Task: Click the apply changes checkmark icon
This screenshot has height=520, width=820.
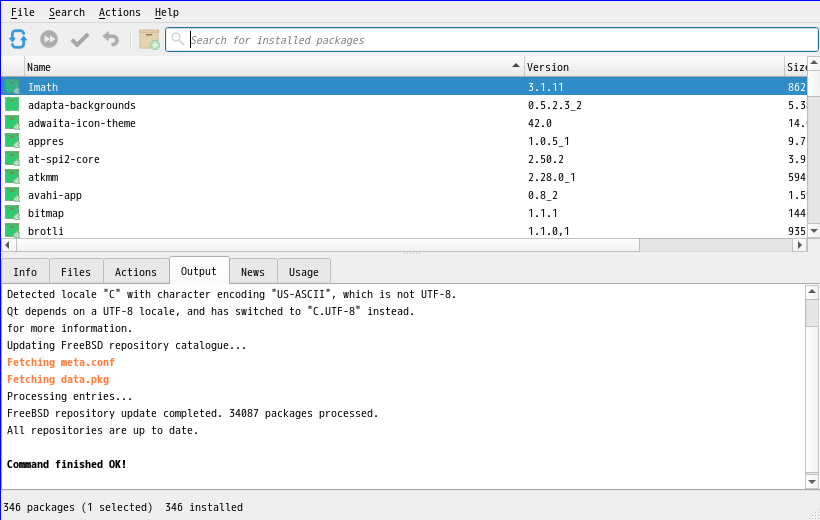Action: [x=80, y=39]
